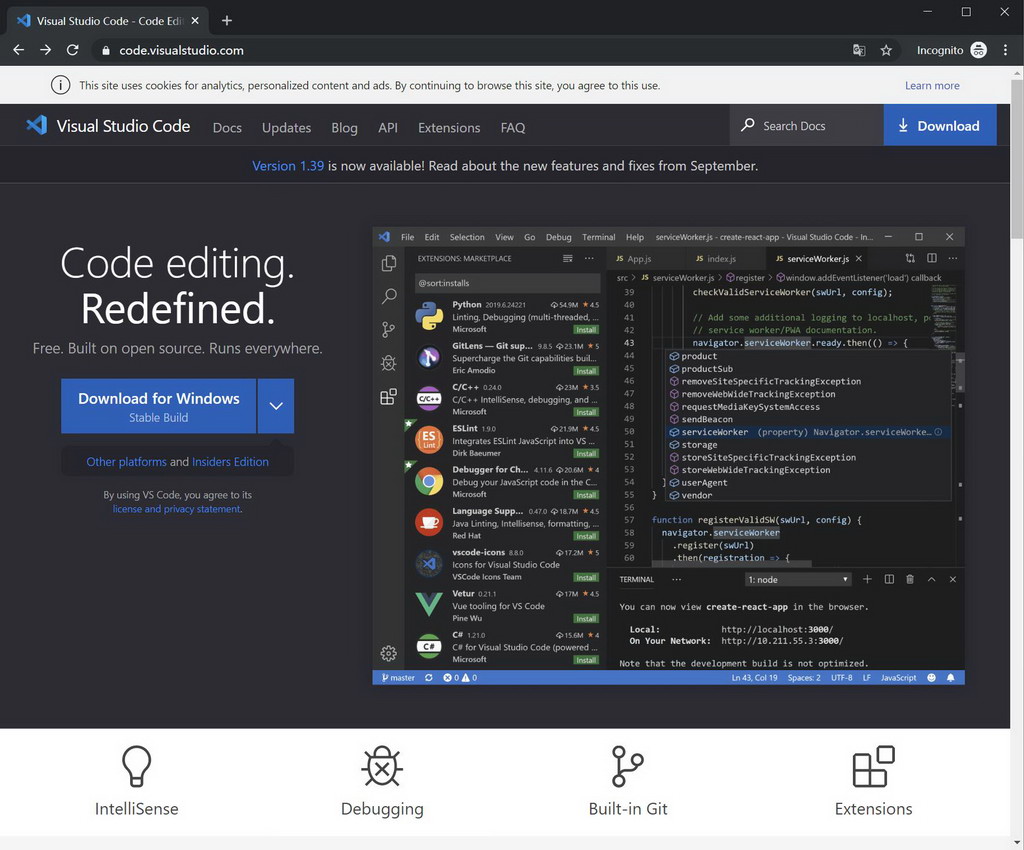
Task: Click the settings gear in editor activity bar
Action: coord(389,653)
